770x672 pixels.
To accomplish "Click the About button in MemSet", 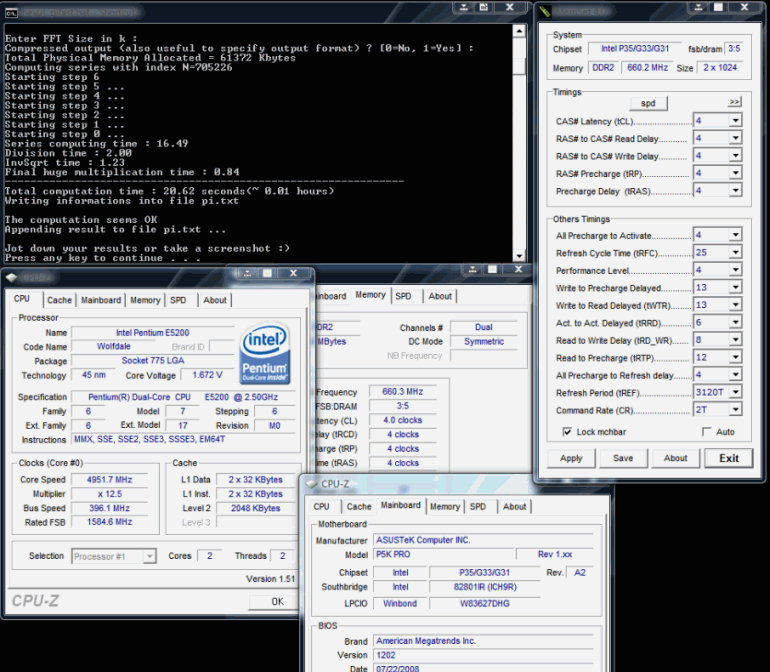I will point(676,458).
